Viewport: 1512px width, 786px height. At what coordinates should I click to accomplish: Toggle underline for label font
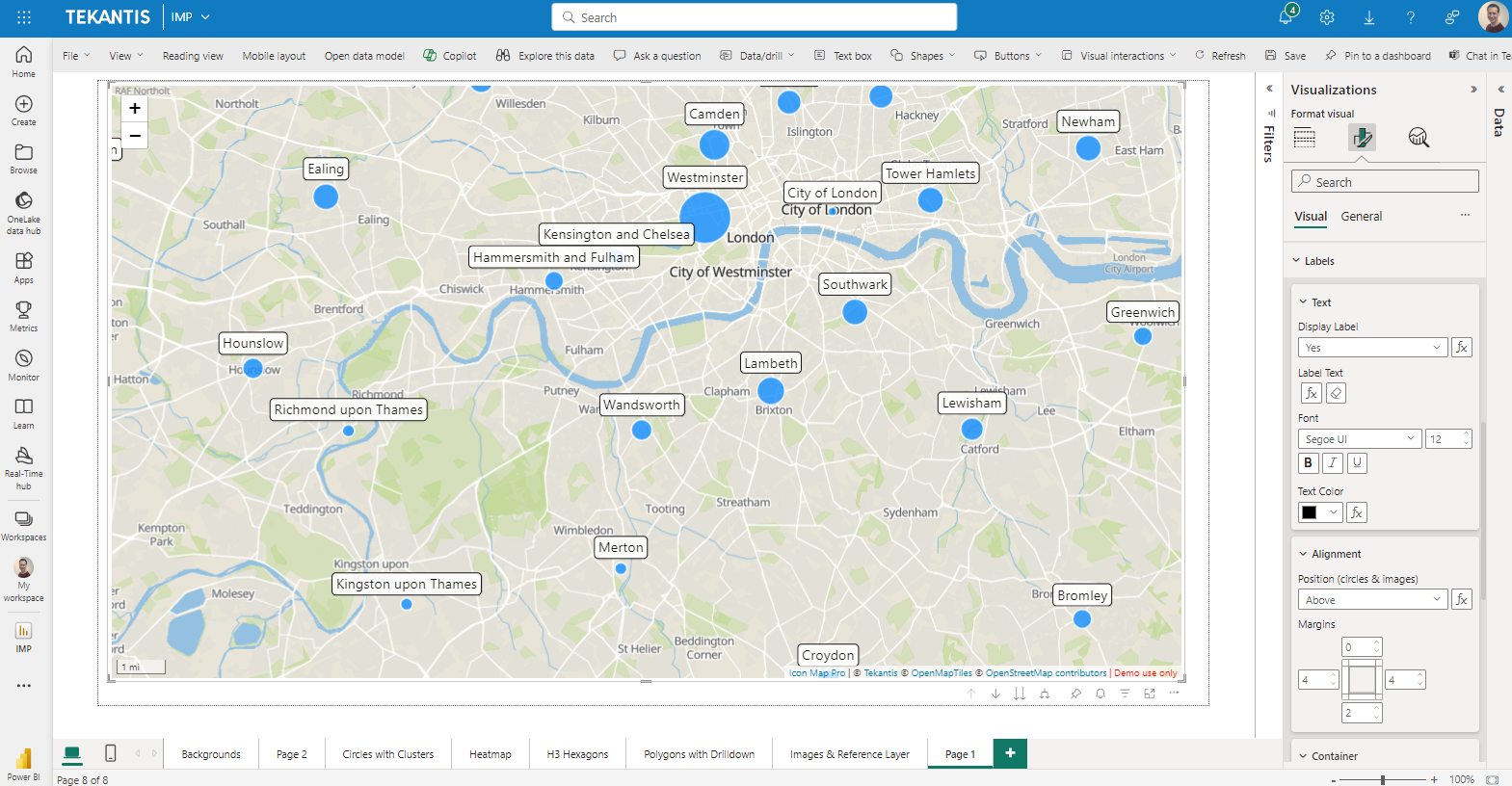(x=1357, y=463)
